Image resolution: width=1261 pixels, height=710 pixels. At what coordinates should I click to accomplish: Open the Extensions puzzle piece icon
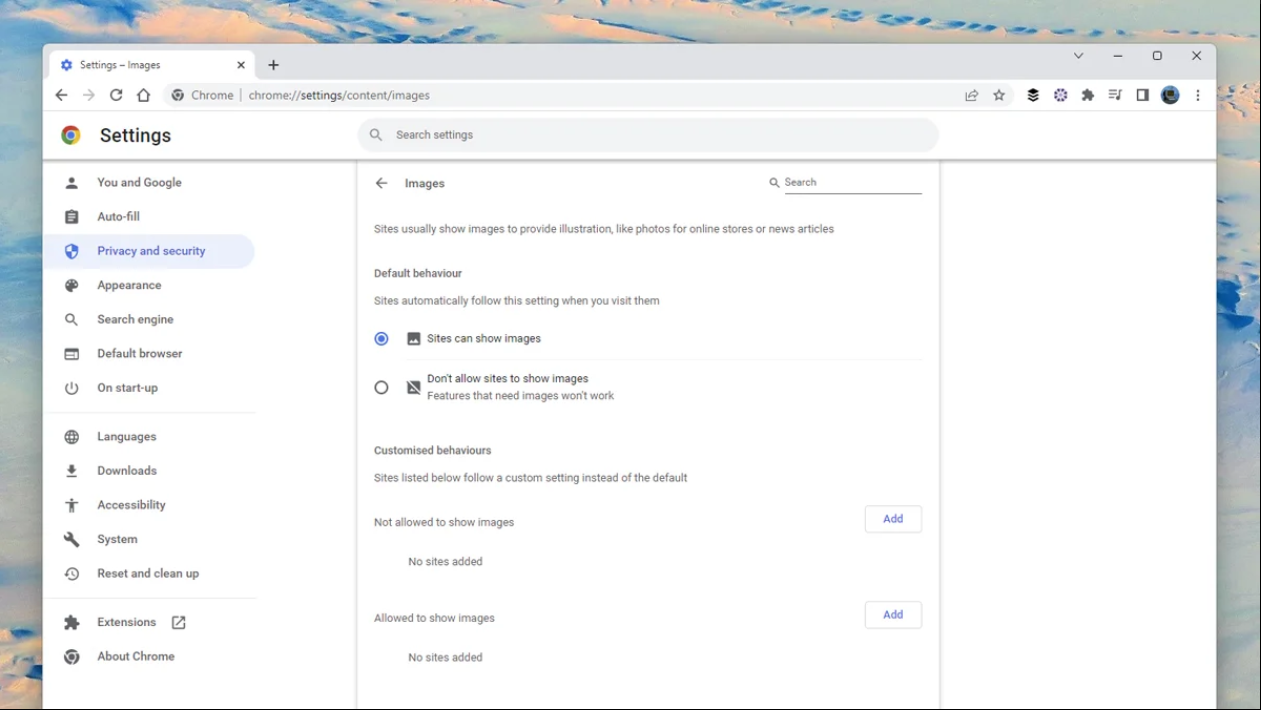[1088, 95]
